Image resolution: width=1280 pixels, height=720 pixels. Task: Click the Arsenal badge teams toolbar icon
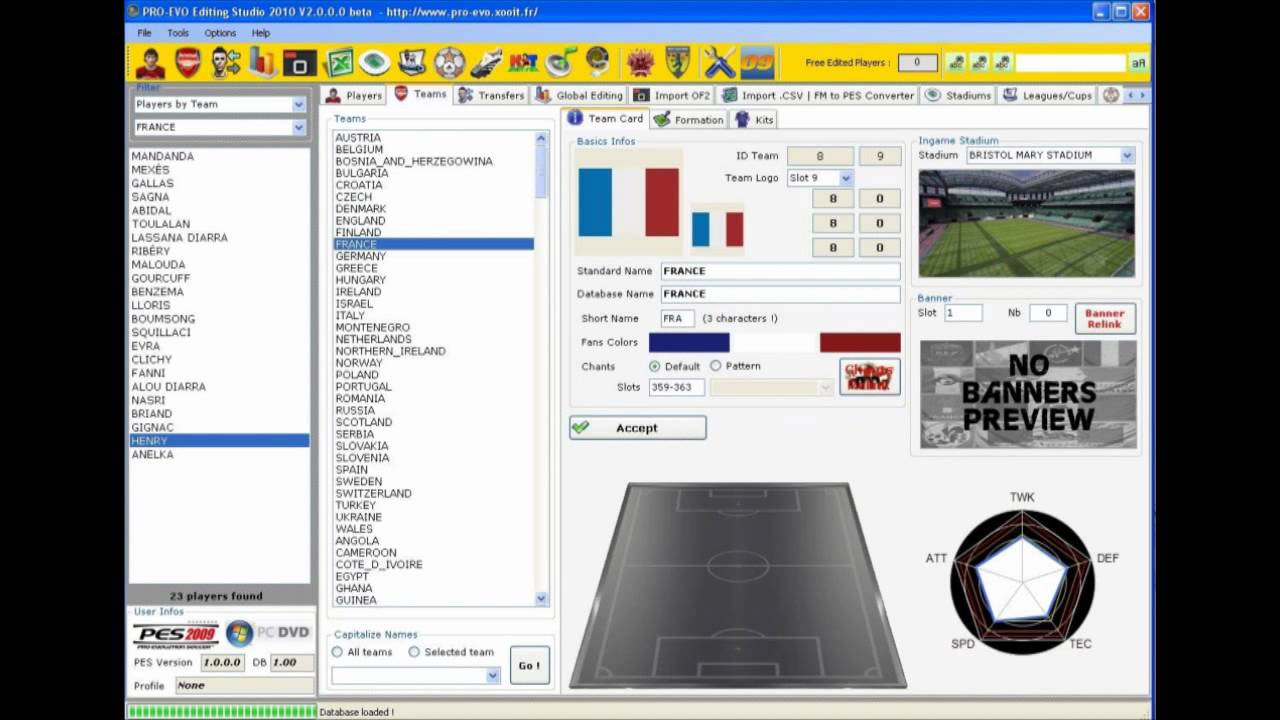coord(187,63)
